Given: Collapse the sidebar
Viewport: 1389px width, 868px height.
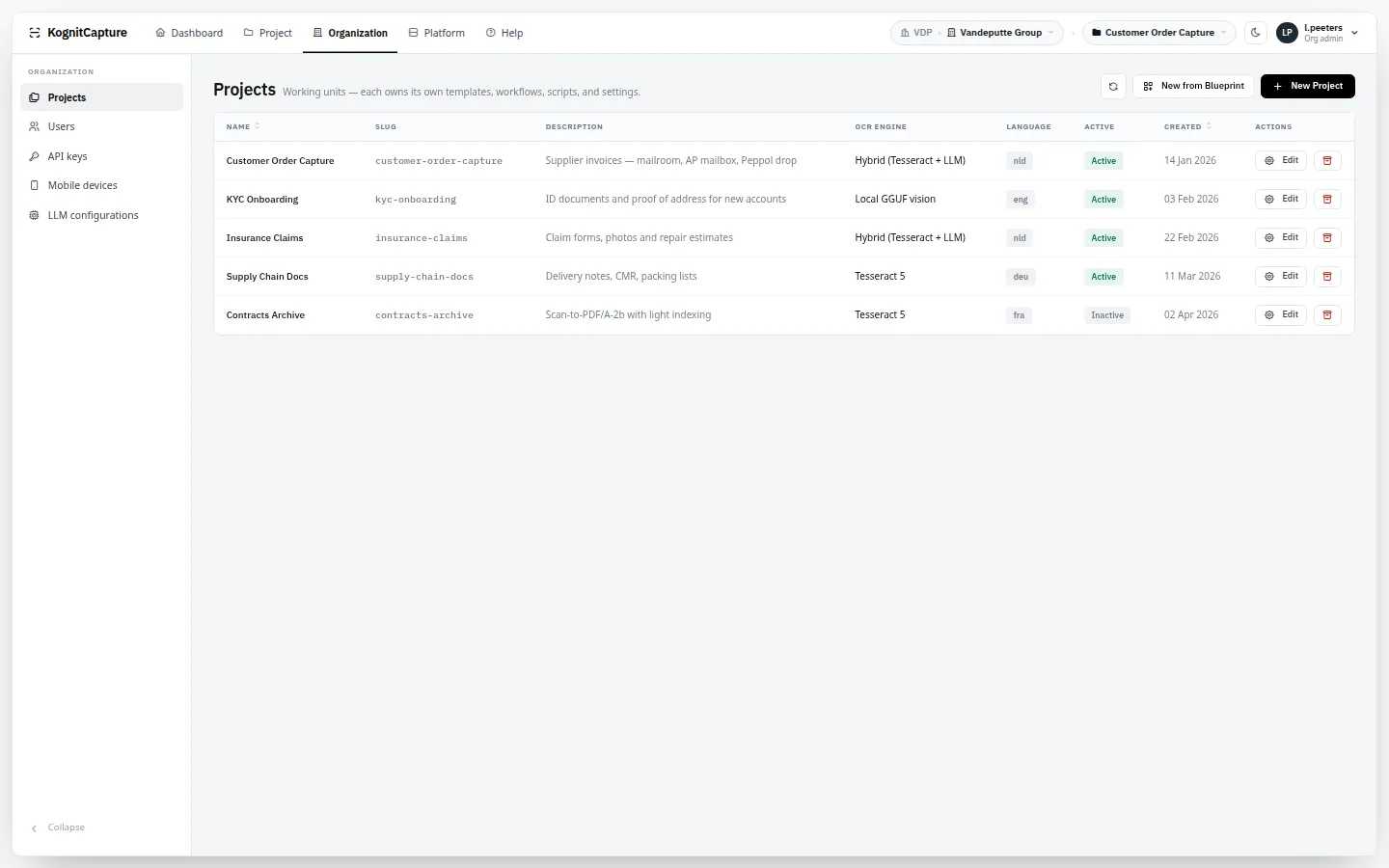Looking at the screenshot, I should pos(58,827).
